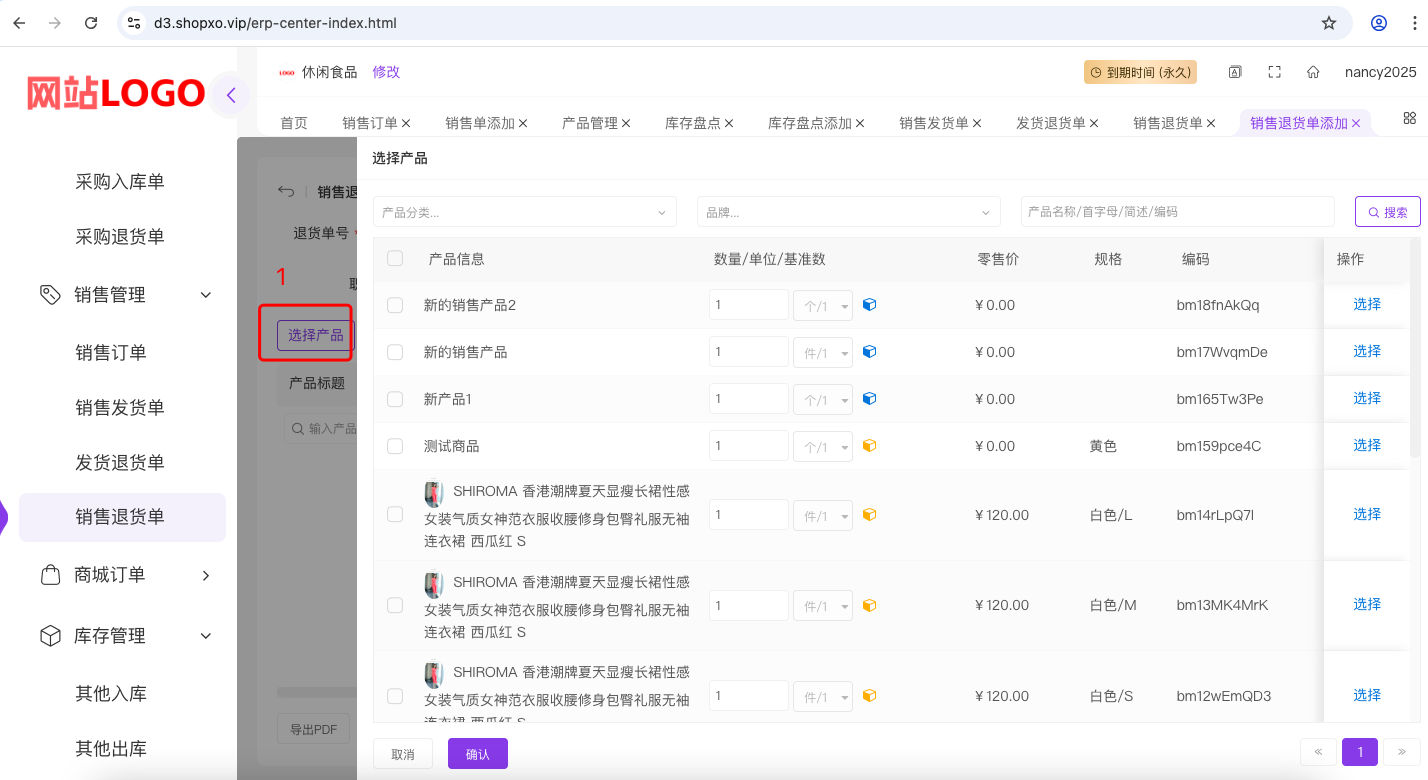This screenshot has width=1428, height=780.
Task: Open the tab grid menu icon
Action: [x=1410, y=118]
